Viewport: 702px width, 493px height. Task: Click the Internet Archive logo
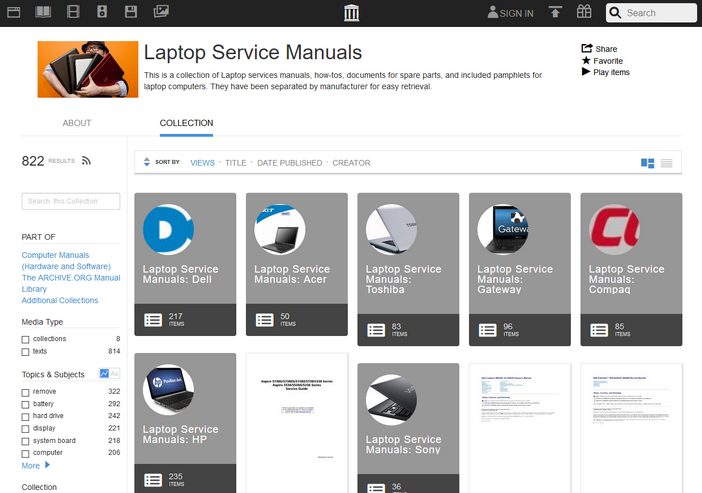pyautogui.click(x=351, y=13)
